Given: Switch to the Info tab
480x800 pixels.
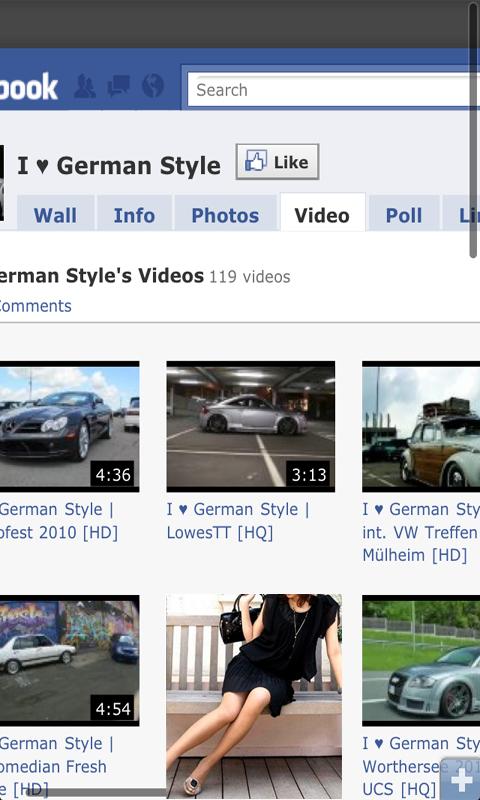Looking at the screenshot, I should pyautogui.click(x=134, y=215).
